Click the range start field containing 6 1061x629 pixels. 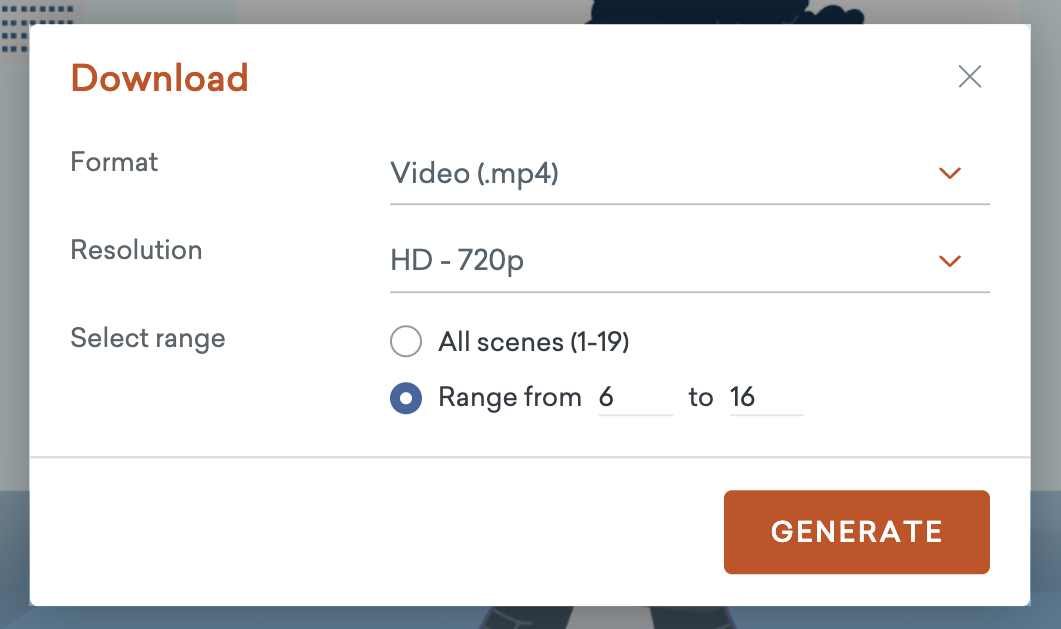pyautogui.click(x=635, y=398)
